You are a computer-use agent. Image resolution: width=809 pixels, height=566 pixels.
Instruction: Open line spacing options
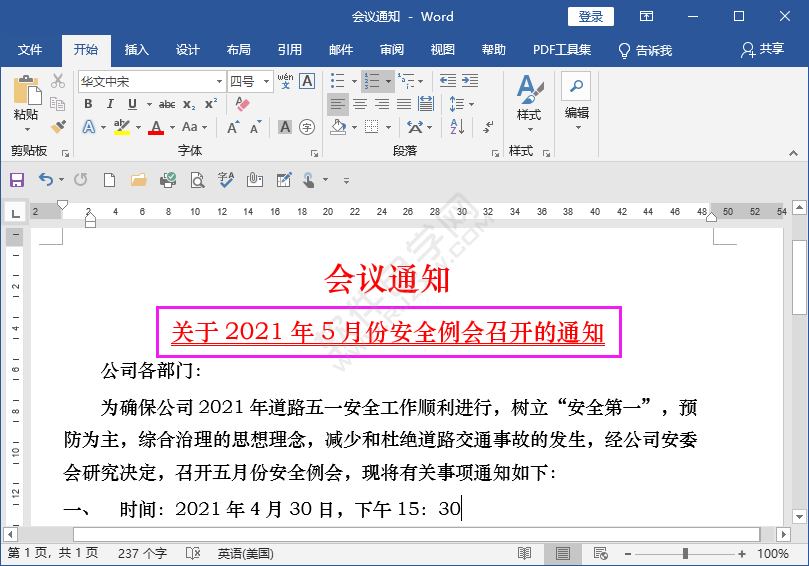(x=461, y=104)
